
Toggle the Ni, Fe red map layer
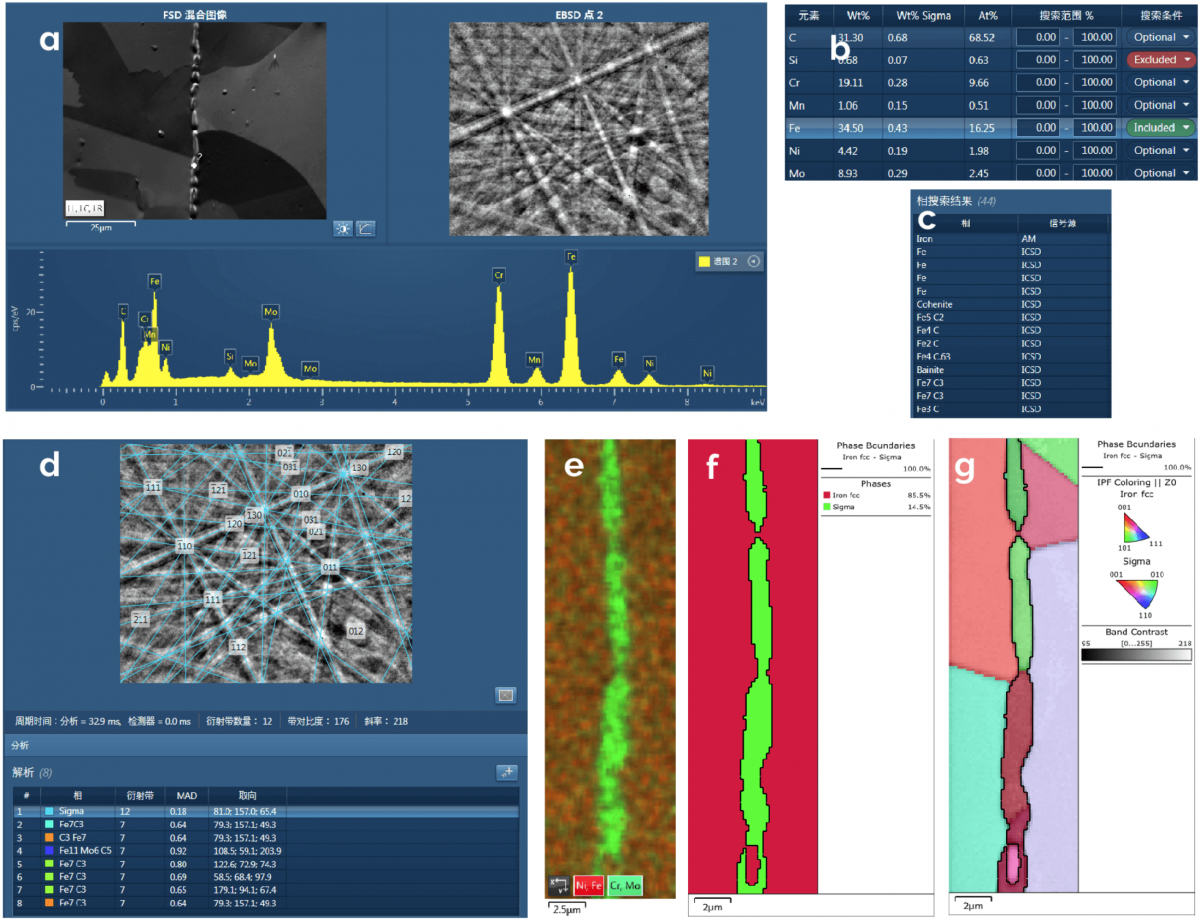(590, 885)
